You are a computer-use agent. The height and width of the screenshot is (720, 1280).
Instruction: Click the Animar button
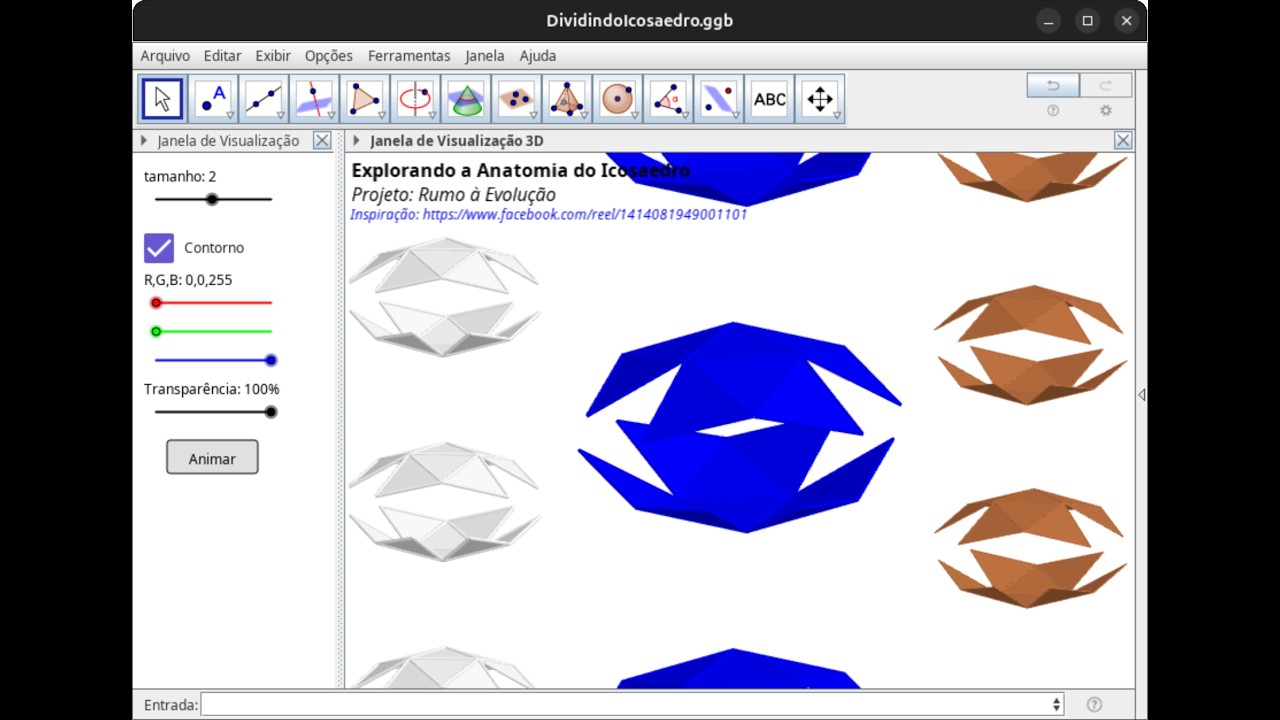[x=212, y=458]
